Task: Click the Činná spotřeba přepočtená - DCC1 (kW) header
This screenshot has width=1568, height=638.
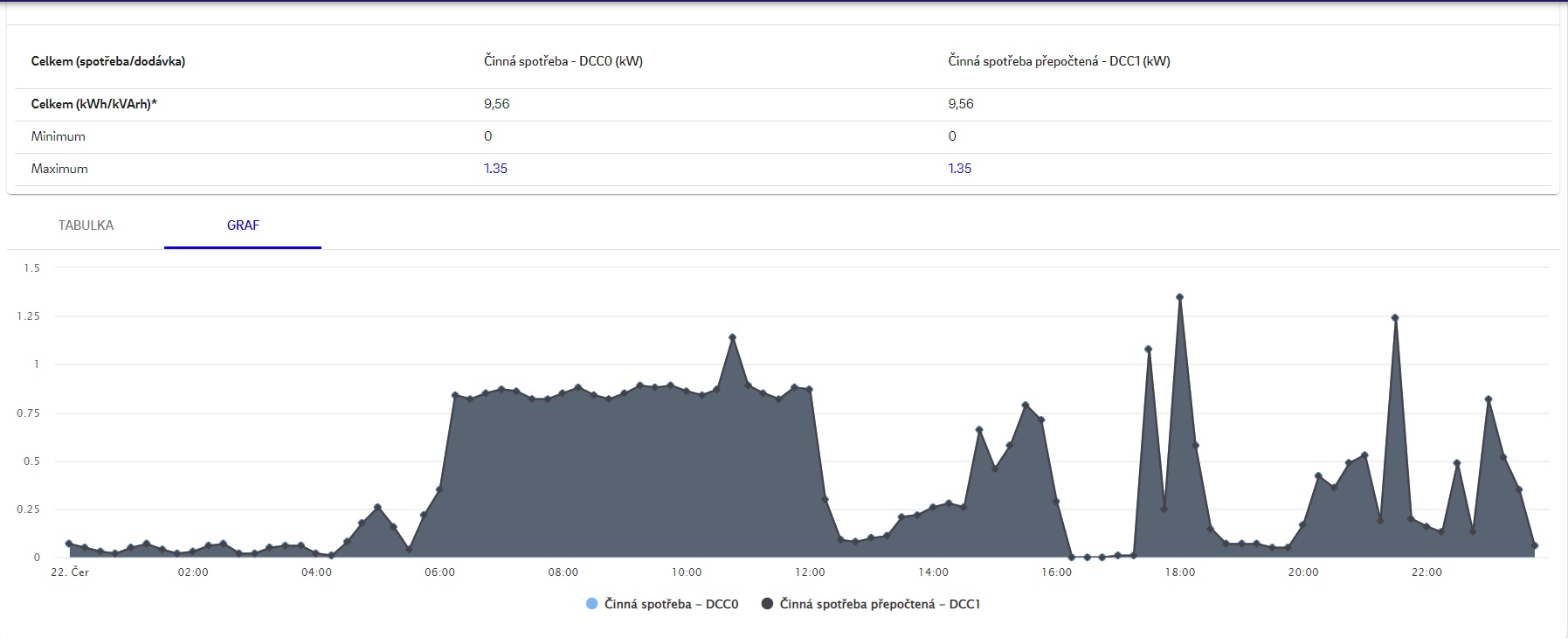Action: [x=1059, y=61]
